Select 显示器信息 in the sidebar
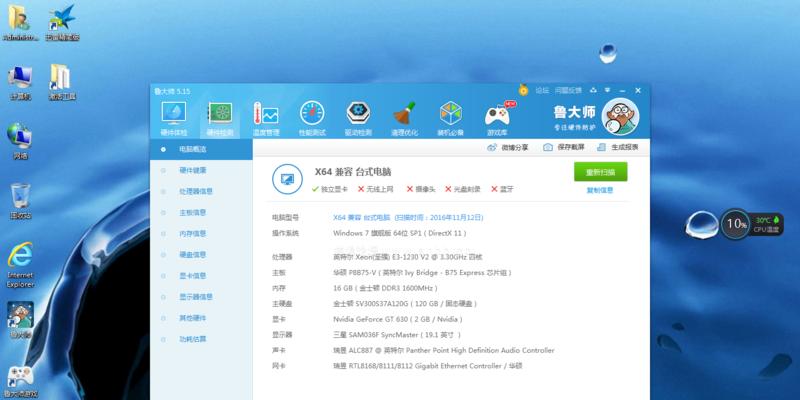The height and width of the screenshot is (400, 800). [201, 297]
